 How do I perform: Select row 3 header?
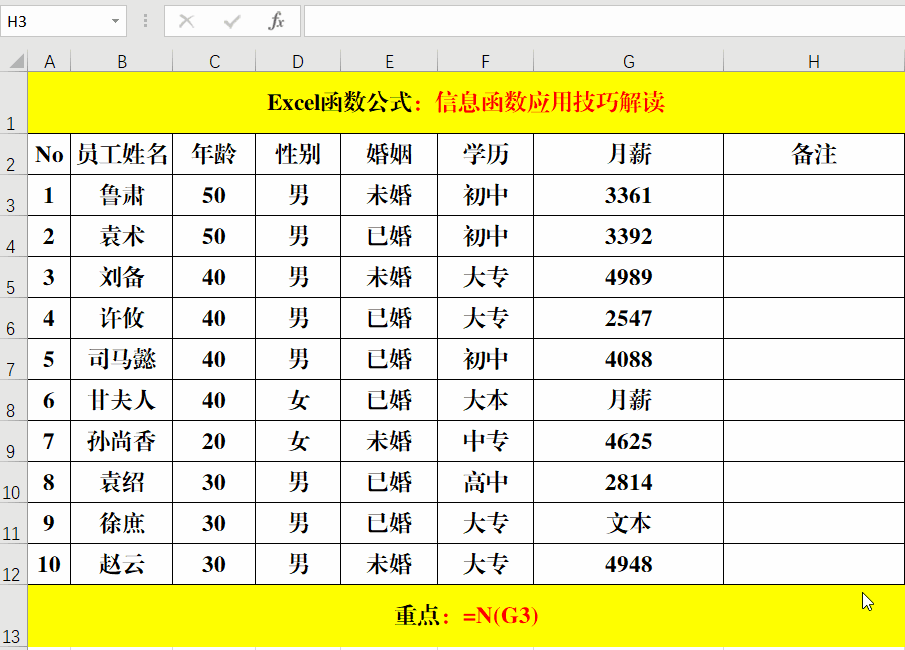pyautogui.click(x=13, y=195)
